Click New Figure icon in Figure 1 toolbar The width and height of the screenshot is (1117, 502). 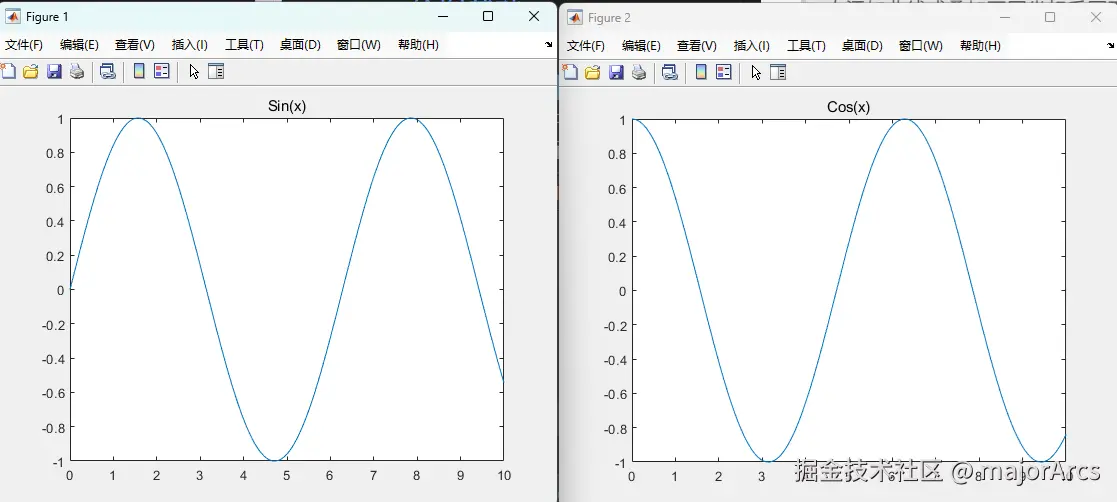[8, 71]
